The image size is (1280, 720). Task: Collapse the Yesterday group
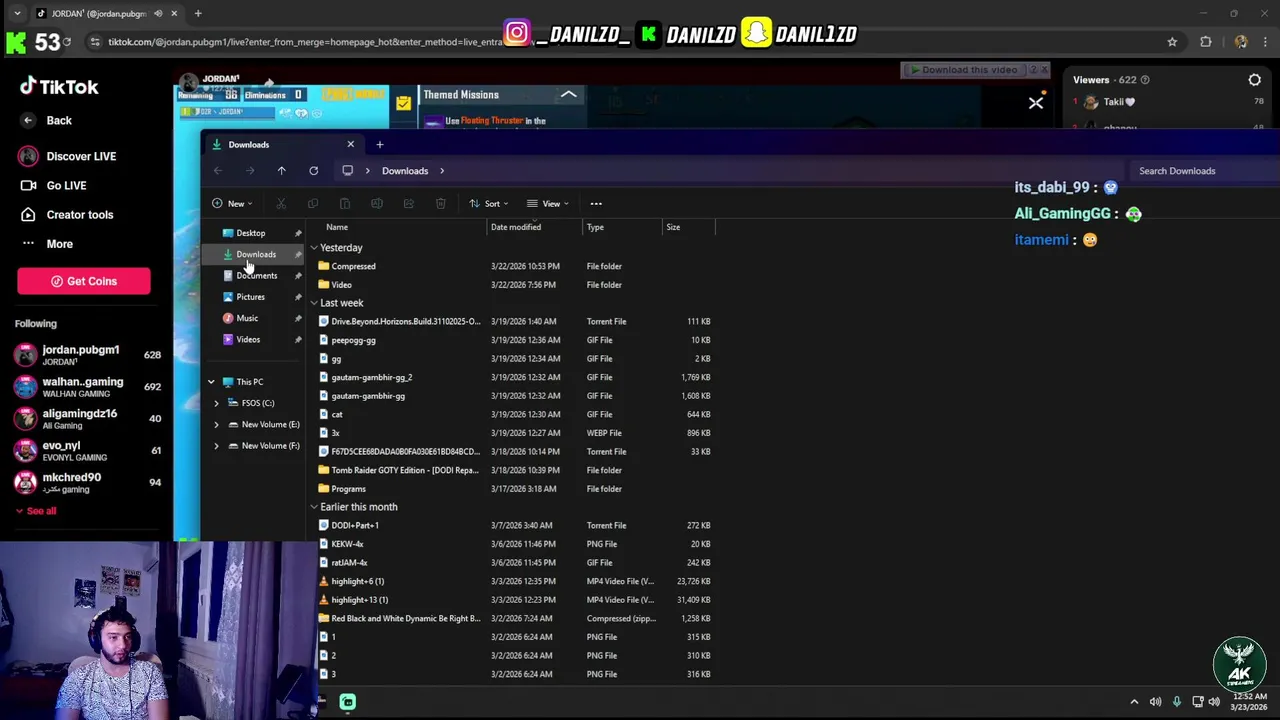tap(314, 248)
